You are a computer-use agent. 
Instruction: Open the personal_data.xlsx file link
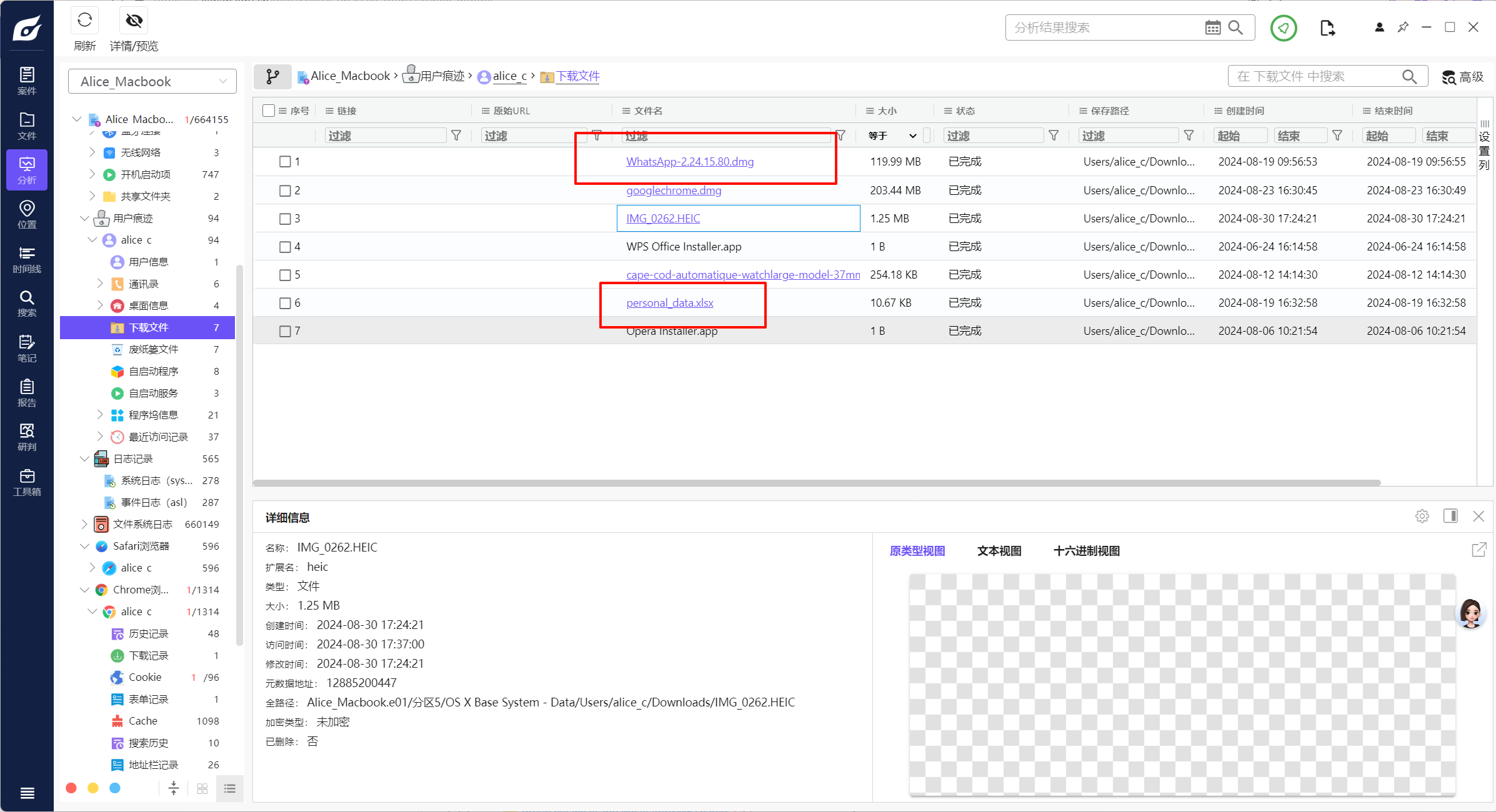point(669,303)
